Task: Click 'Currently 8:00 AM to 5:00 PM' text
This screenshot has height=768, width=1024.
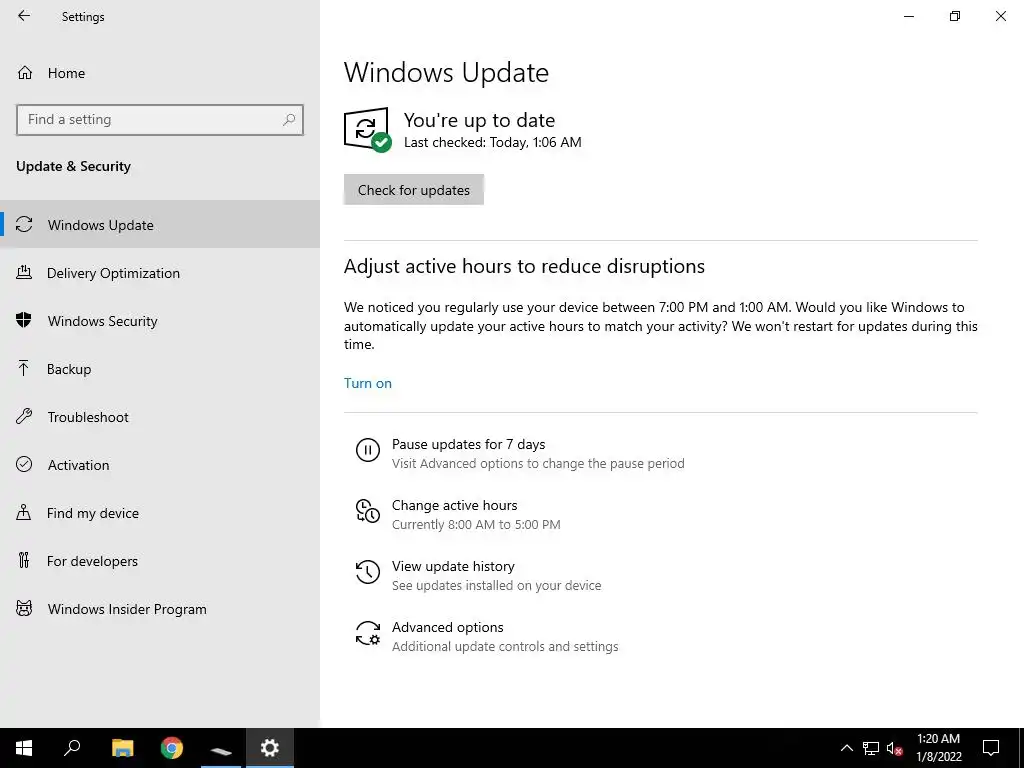Action: click(476, 524)
